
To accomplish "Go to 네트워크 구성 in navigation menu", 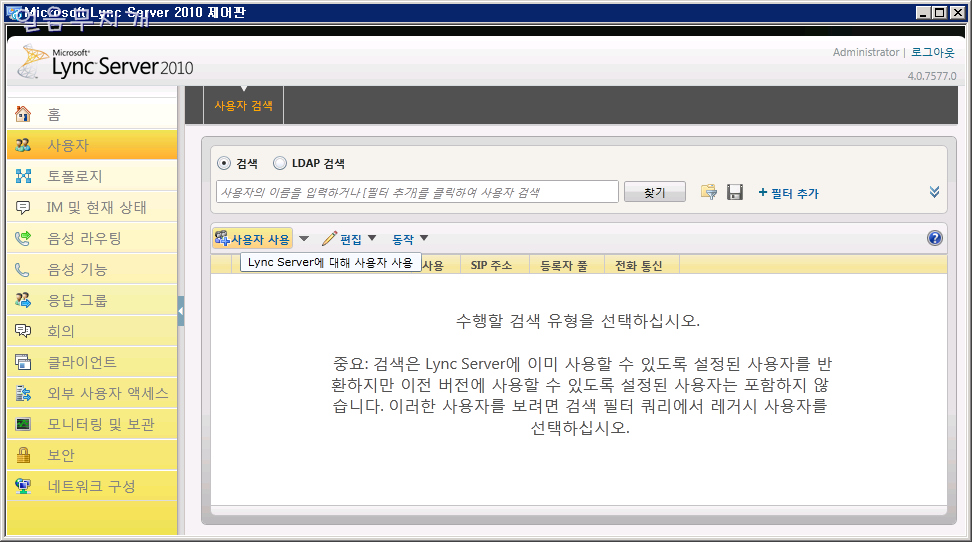I will tap(92, 486).
